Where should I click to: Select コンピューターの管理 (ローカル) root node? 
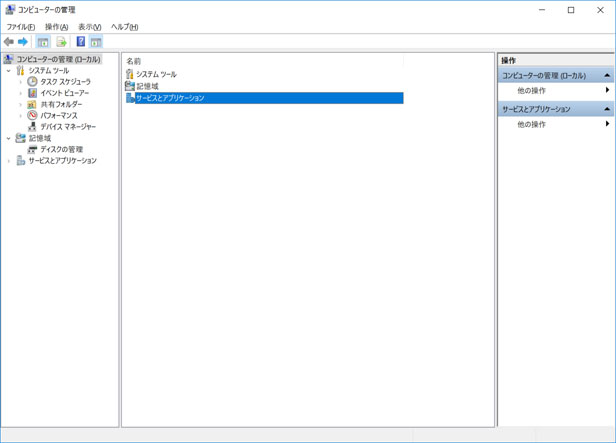[58, 59]
